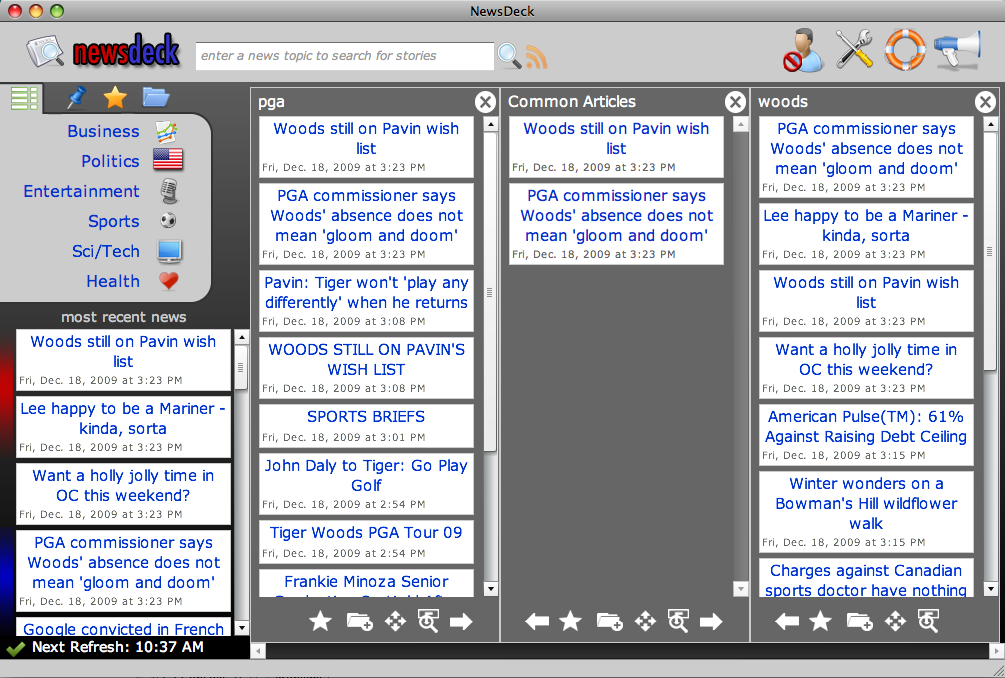This screenshot has height=678, width=1005.
Task: Click the megaphone announcements icon
Action: click(957, 49)
